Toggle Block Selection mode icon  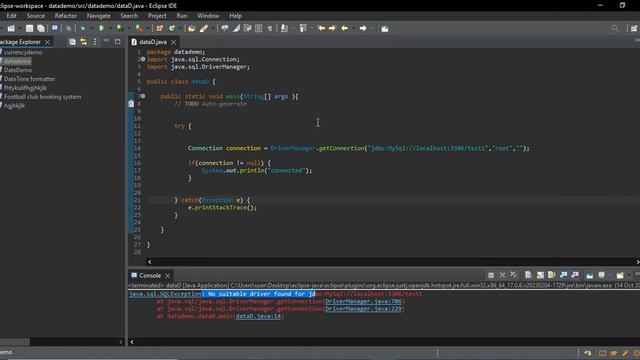pyautogui.click(x=258, y=28)
